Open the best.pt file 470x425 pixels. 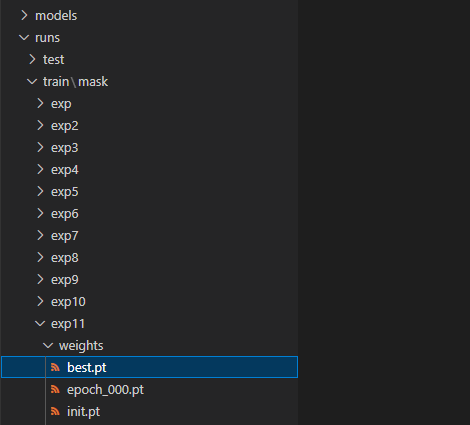[x=87, y=368]
